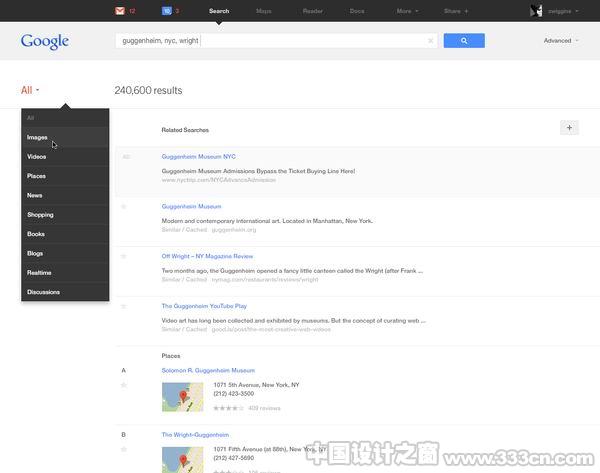
Task: Select Books in the filter menu
Action: [x=65, y=234]
